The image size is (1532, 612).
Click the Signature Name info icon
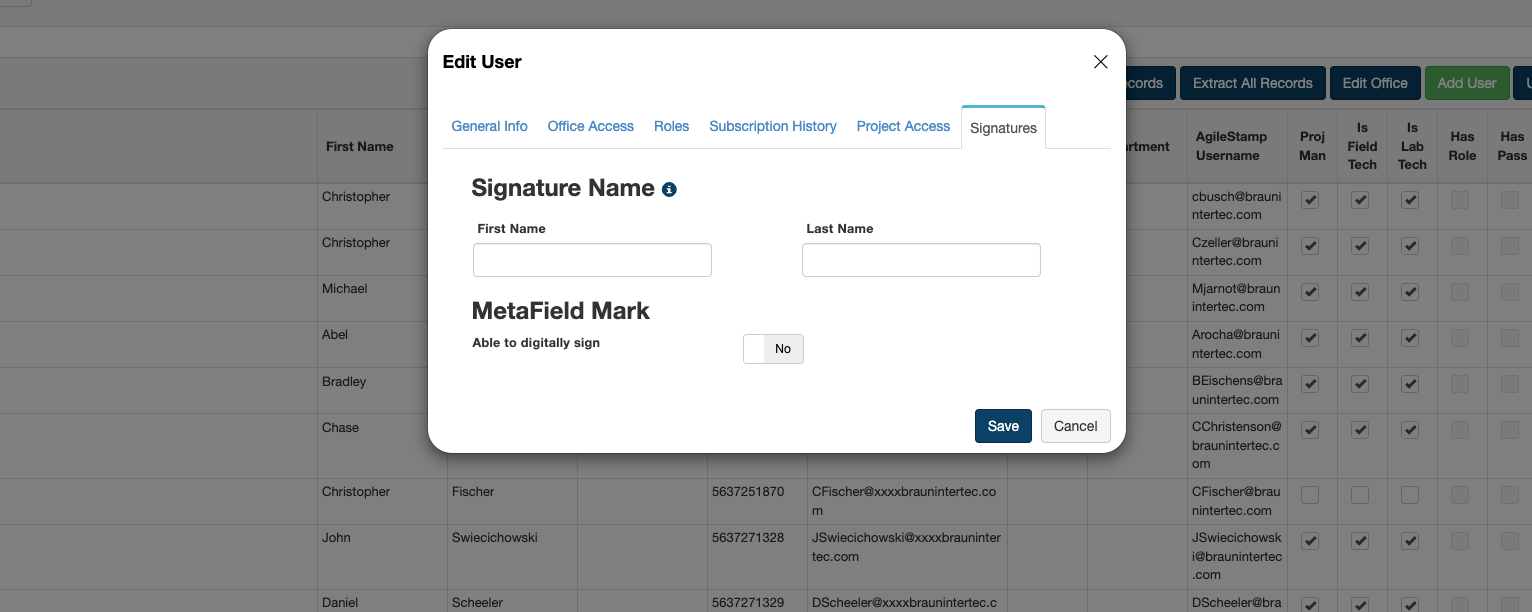pos(670,189)
